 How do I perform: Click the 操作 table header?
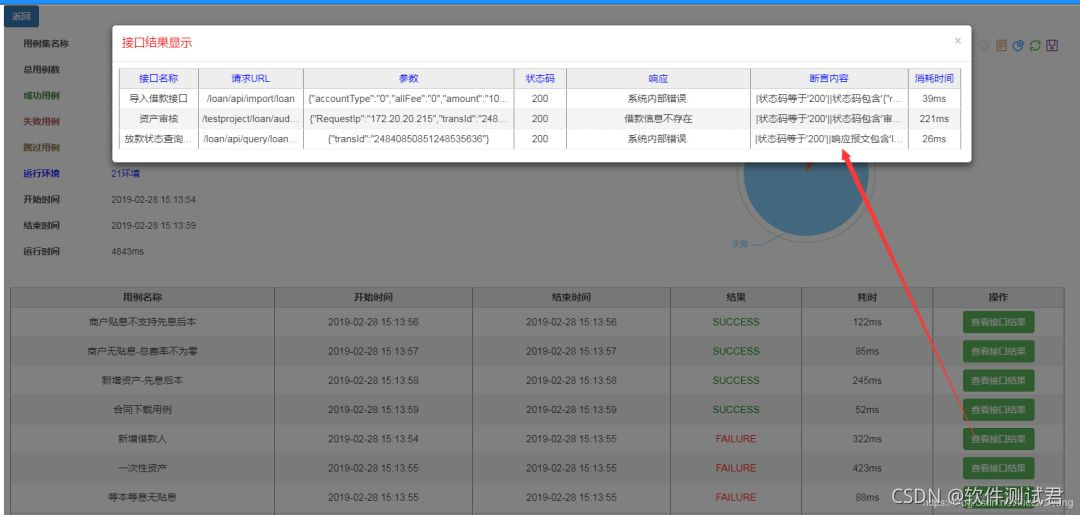[x=998, y=297]
